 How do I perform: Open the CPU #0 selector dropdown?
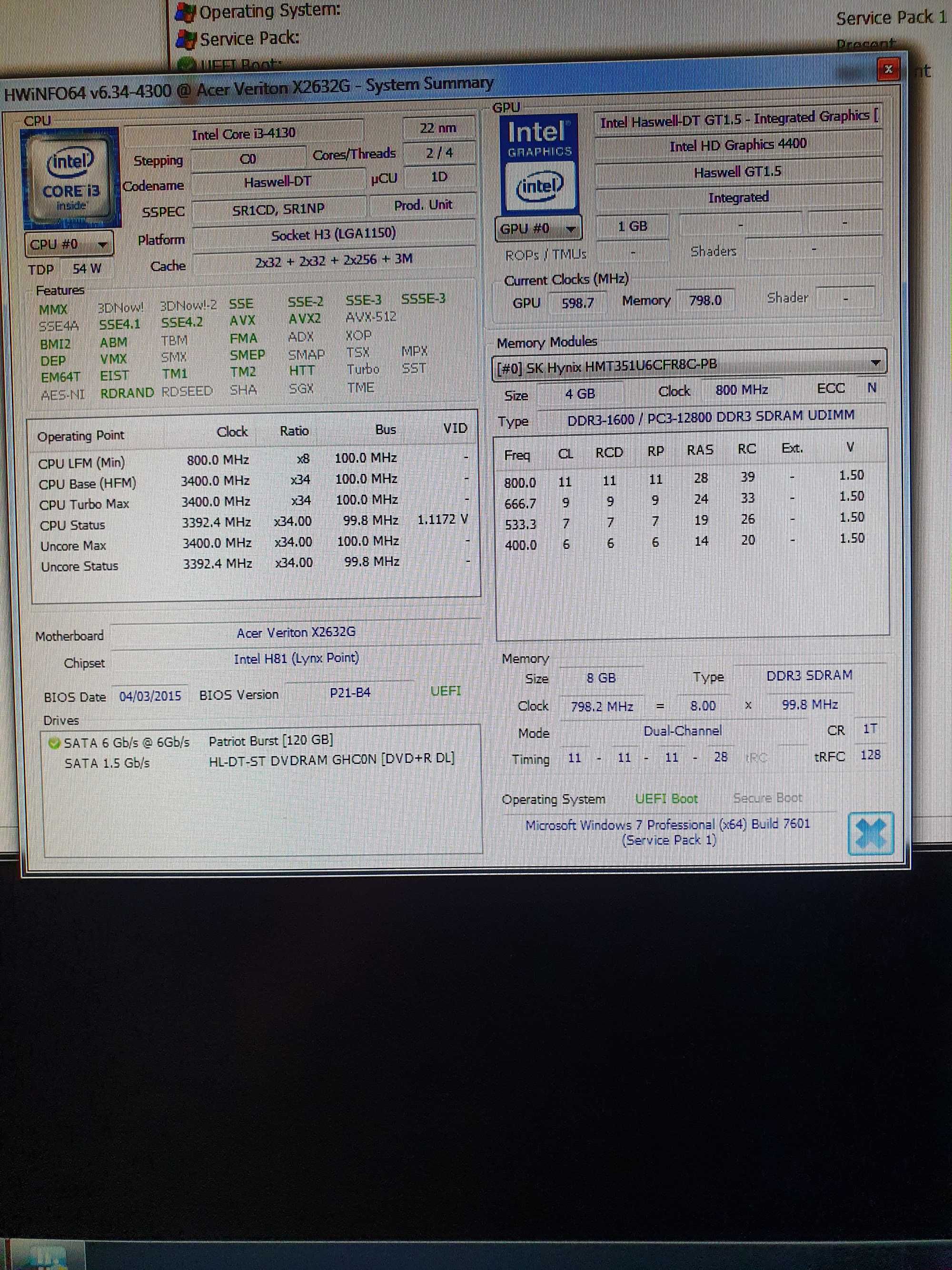click(x=69, y=245)
